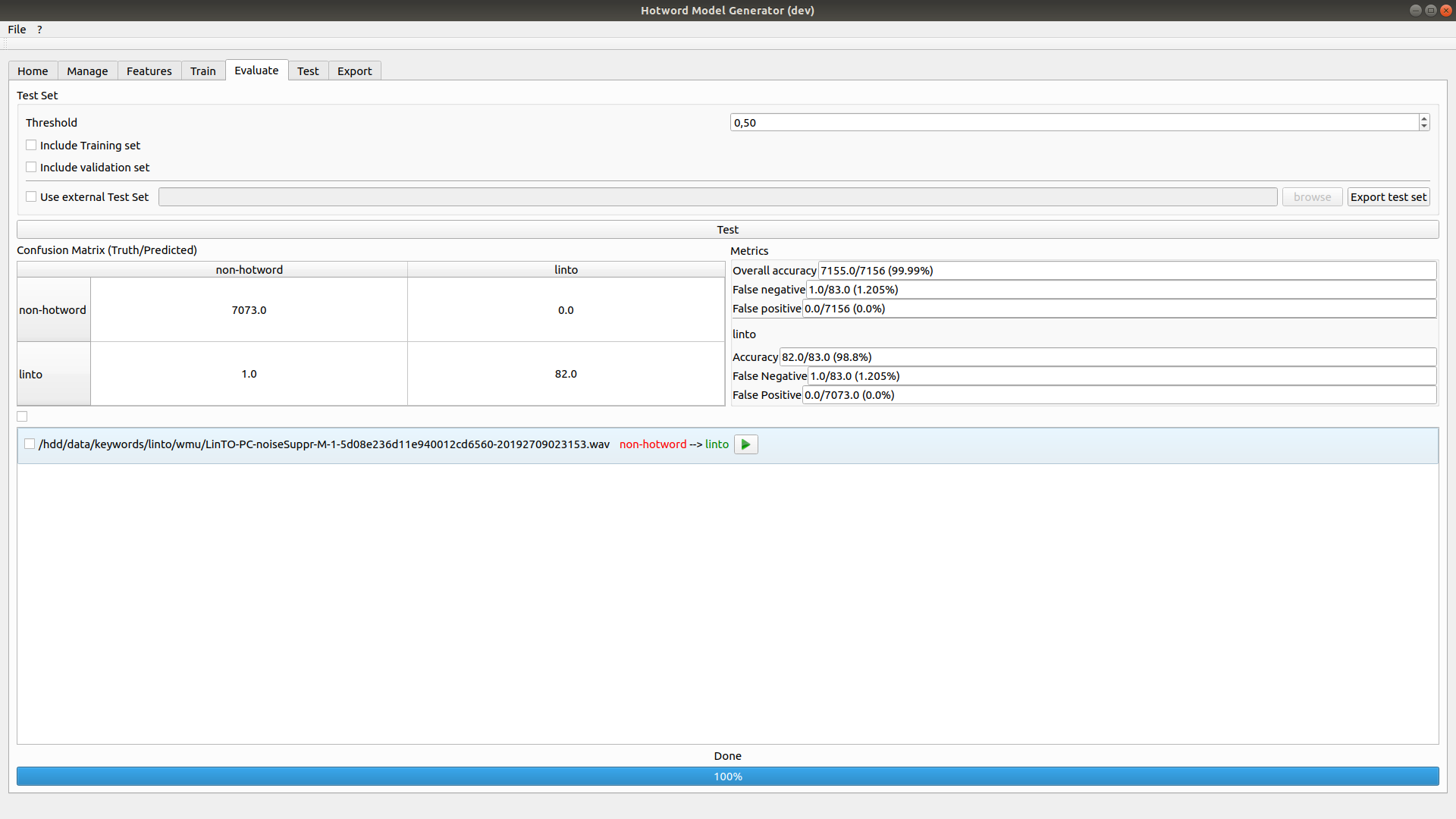Click the play button for the wav file
1456x819 pixels.
pos(746,443)
